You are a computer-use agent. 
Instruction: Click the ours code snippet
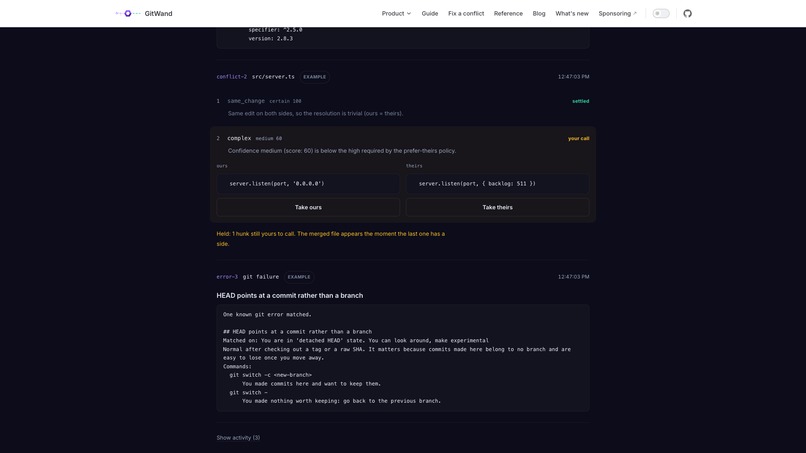[x=308, y=184]
